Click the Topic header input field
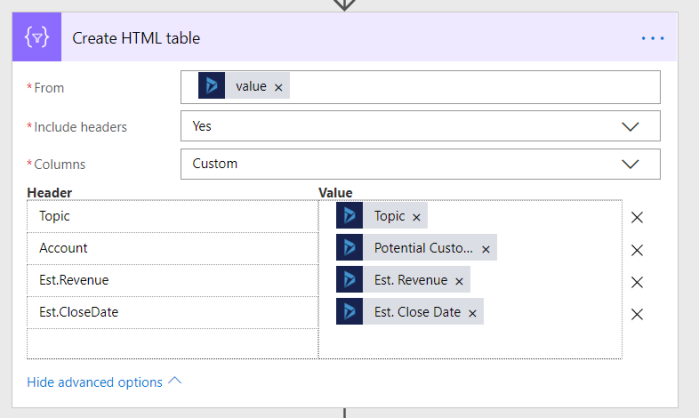The width and height of the screenshot is (699, 418). (172, 216)
